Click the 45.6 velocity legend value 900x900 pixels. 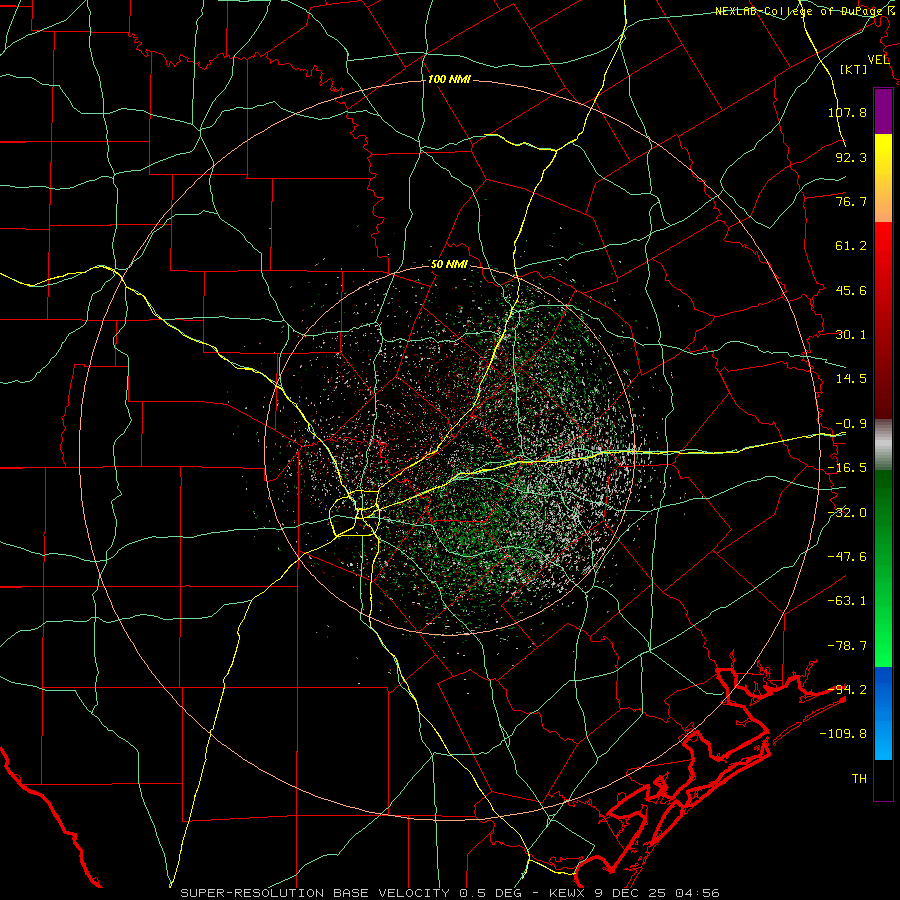point(851,290)
